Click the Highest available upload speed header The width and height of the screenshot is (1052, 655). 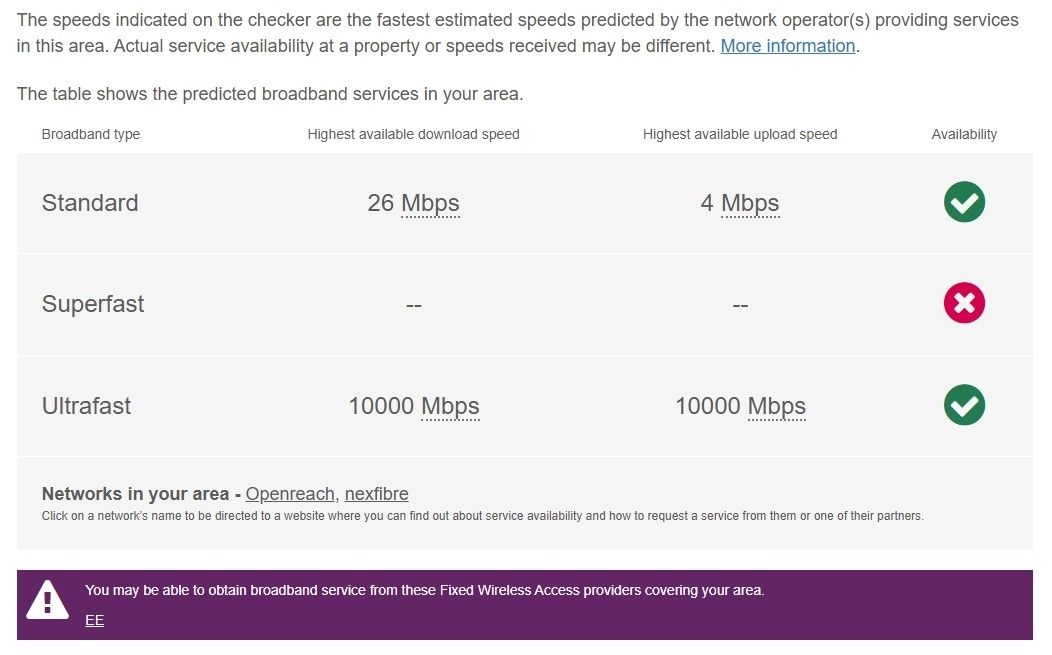[x=740, y=134]
